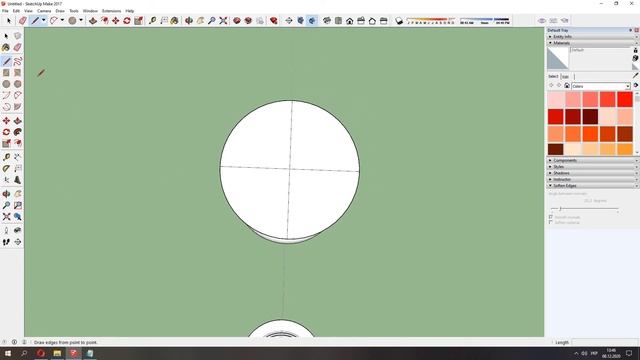640x360 pixels.
Task: Toggle Soften coplanar checkbox
Action: [551, 222]
